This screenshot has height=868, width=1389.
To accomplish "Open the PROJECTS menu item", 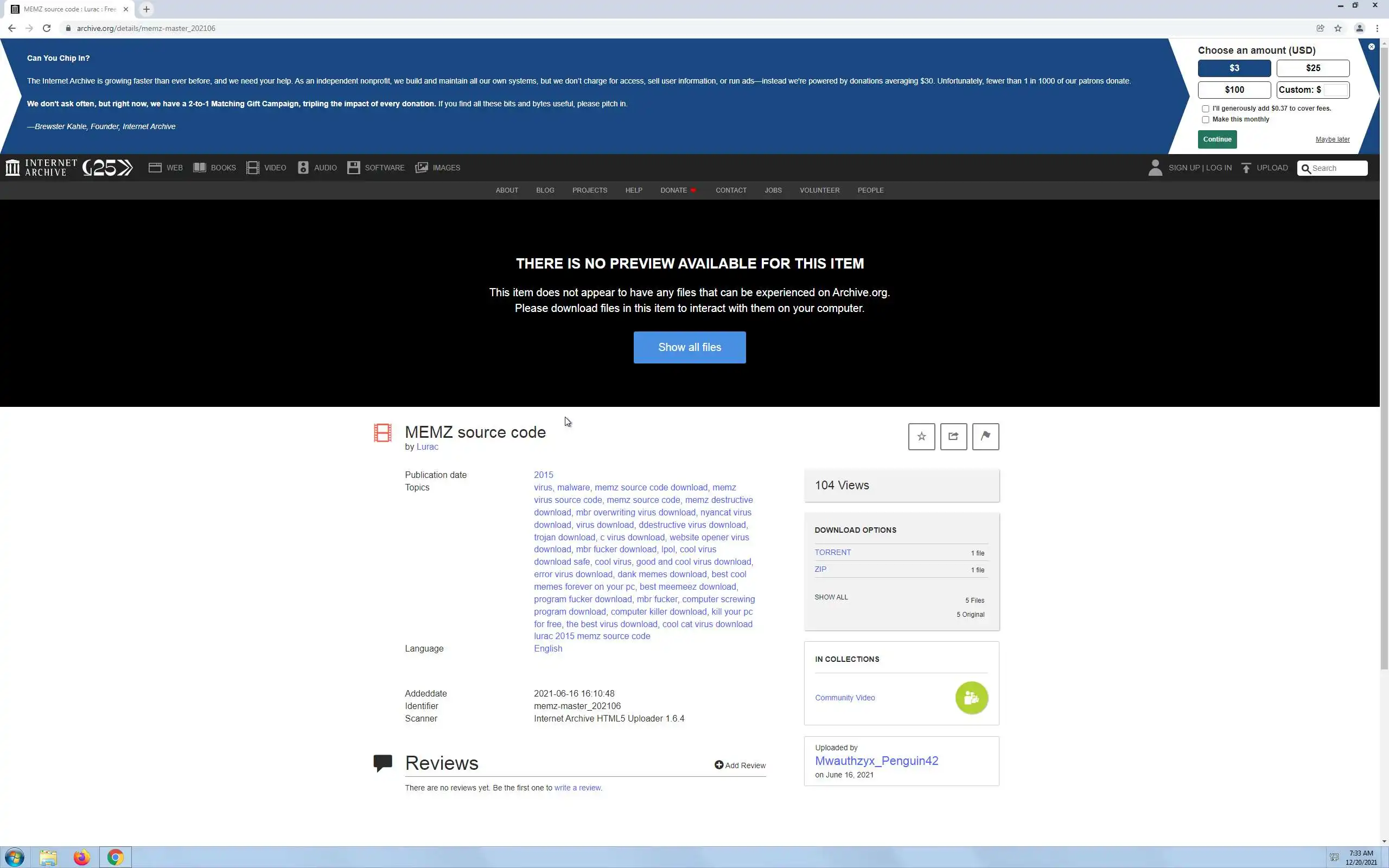I will click(589, 190).
